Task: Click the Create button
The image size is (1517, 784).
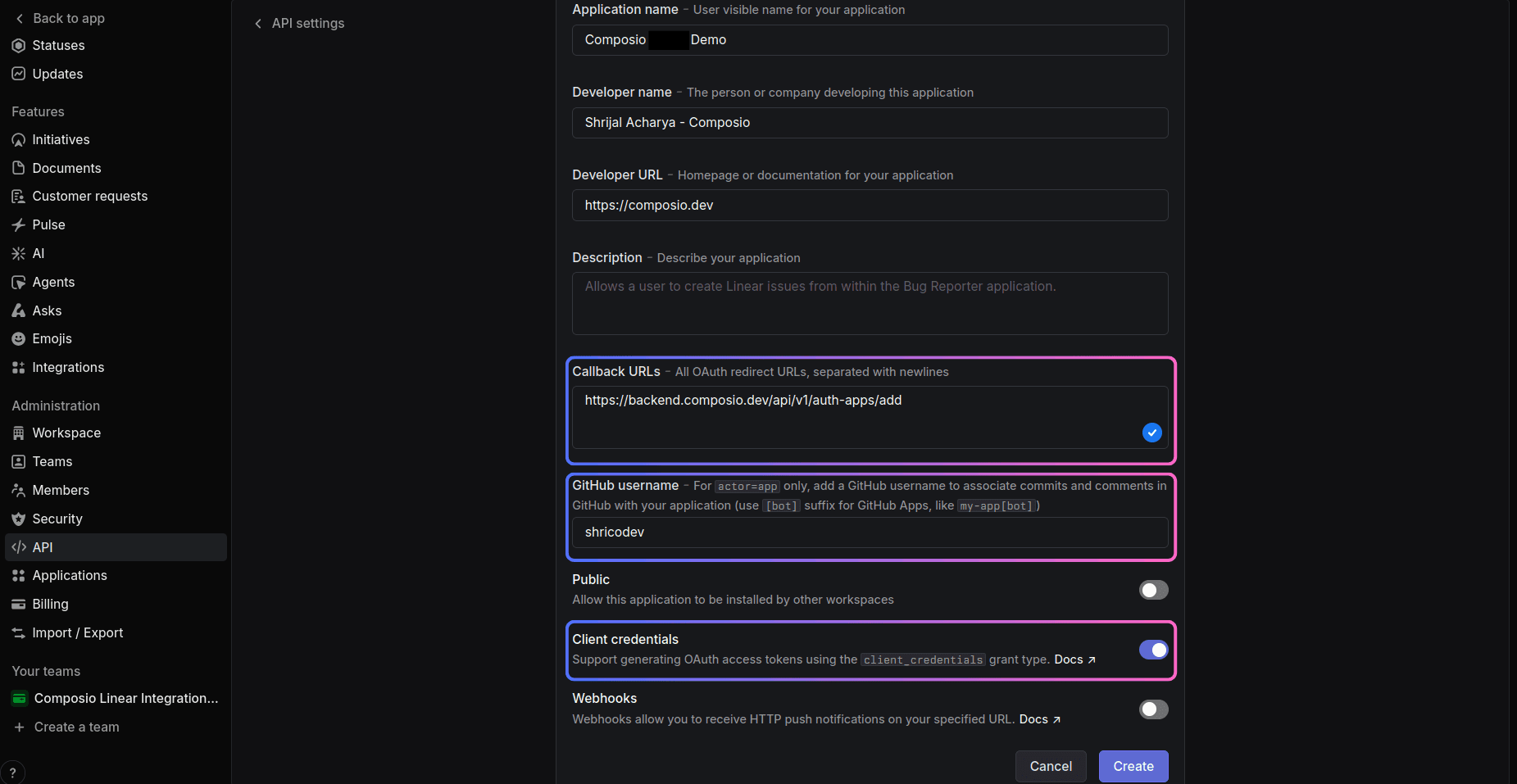Action: pyautogui.click(x=1133, y=766)
